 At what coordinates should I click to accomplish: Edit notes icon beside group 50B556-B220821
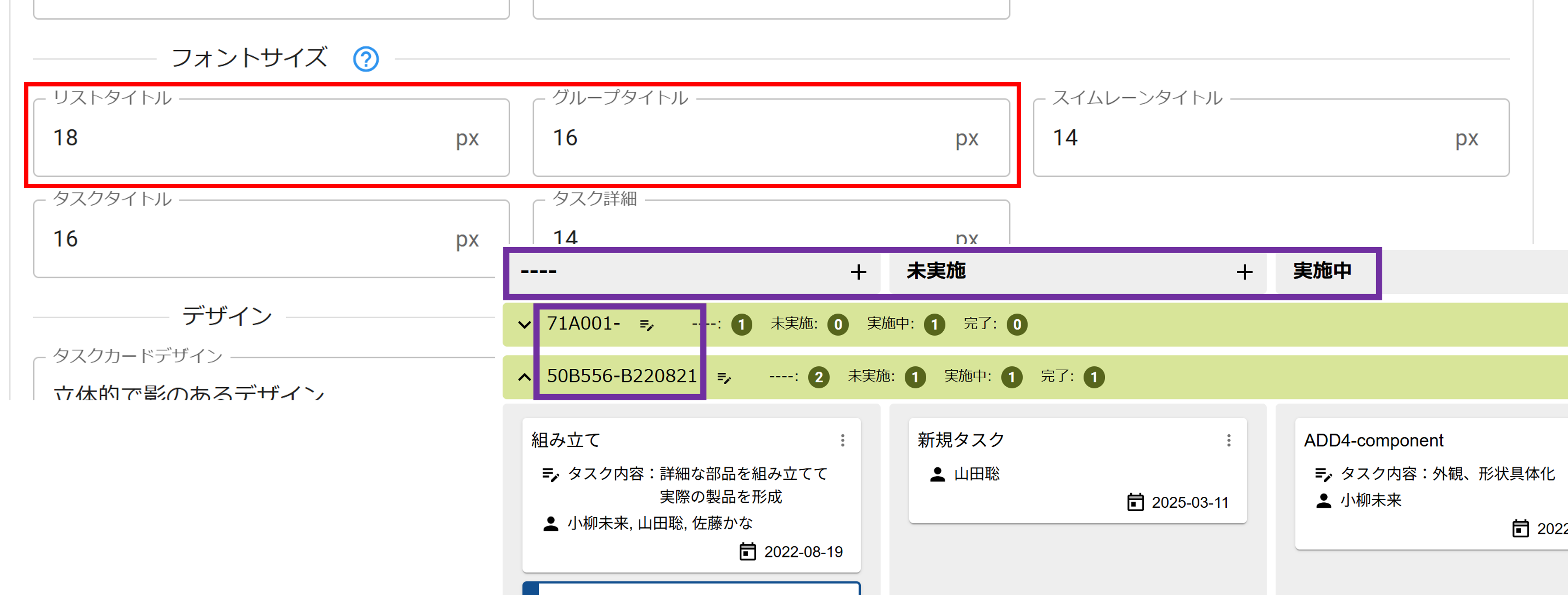(724, 378)
